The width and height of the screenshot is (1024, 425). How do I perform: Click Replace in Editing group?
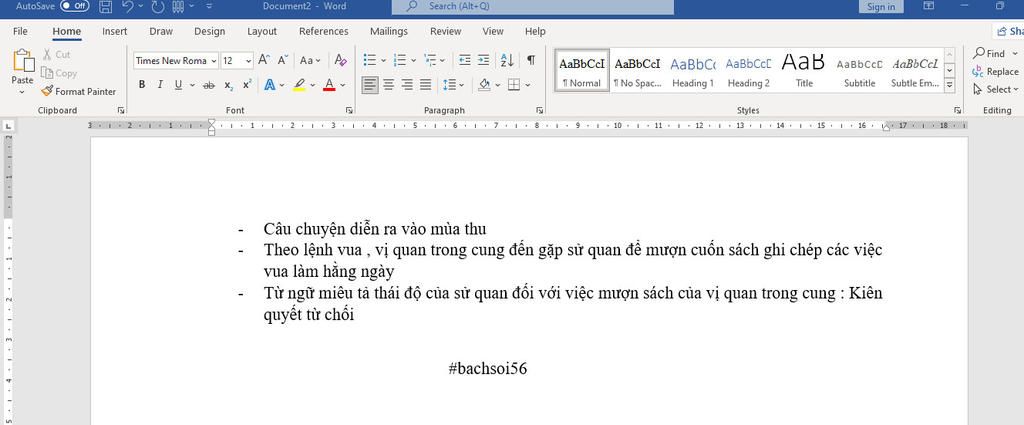[x=996, y=71]
